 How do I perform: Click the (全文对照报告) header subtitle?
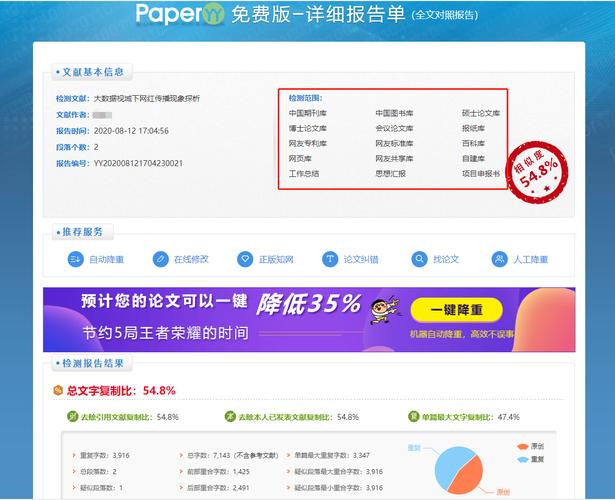click(x=445, y=15)
